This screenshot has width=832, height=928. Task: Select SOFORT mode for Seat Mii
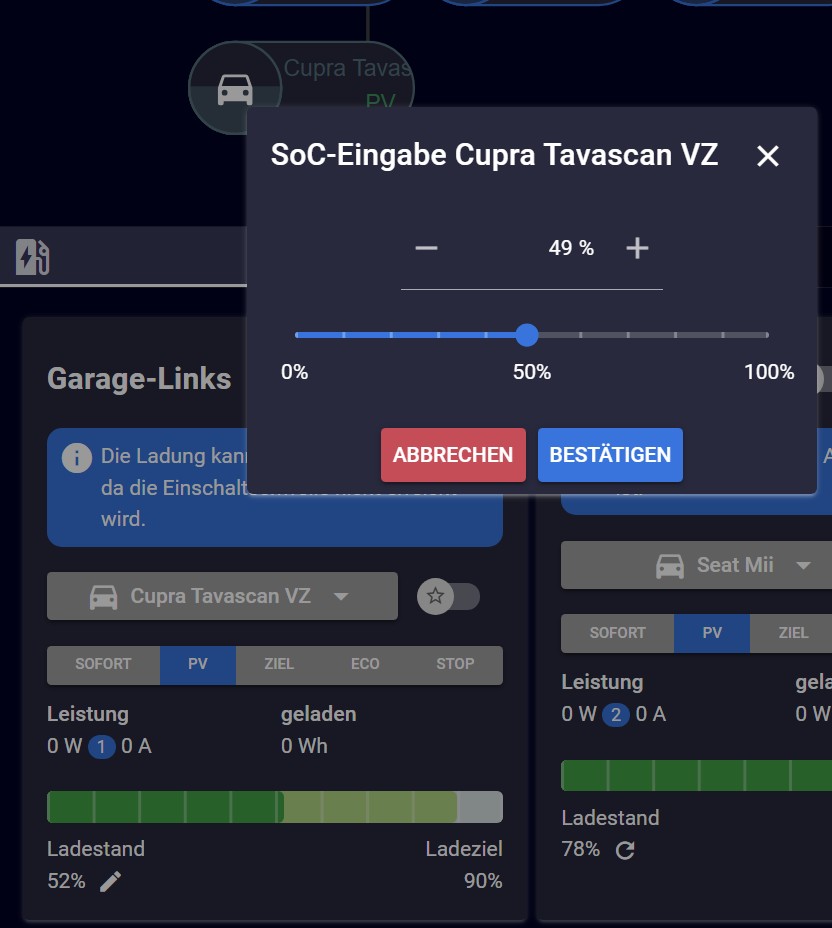pyautogui.click(x=617, y=633)
